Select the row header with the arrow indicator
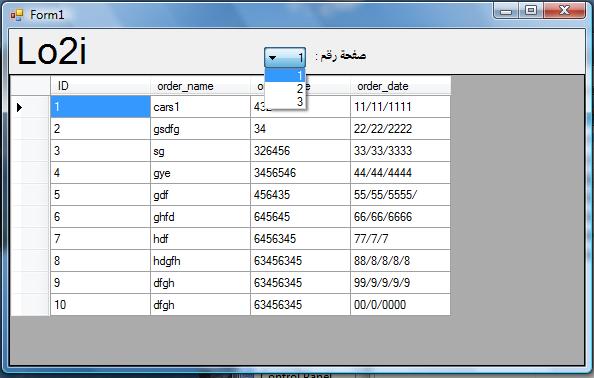This screenshot has height=378, width=594. pyautogui.click(x=30, y=107)
